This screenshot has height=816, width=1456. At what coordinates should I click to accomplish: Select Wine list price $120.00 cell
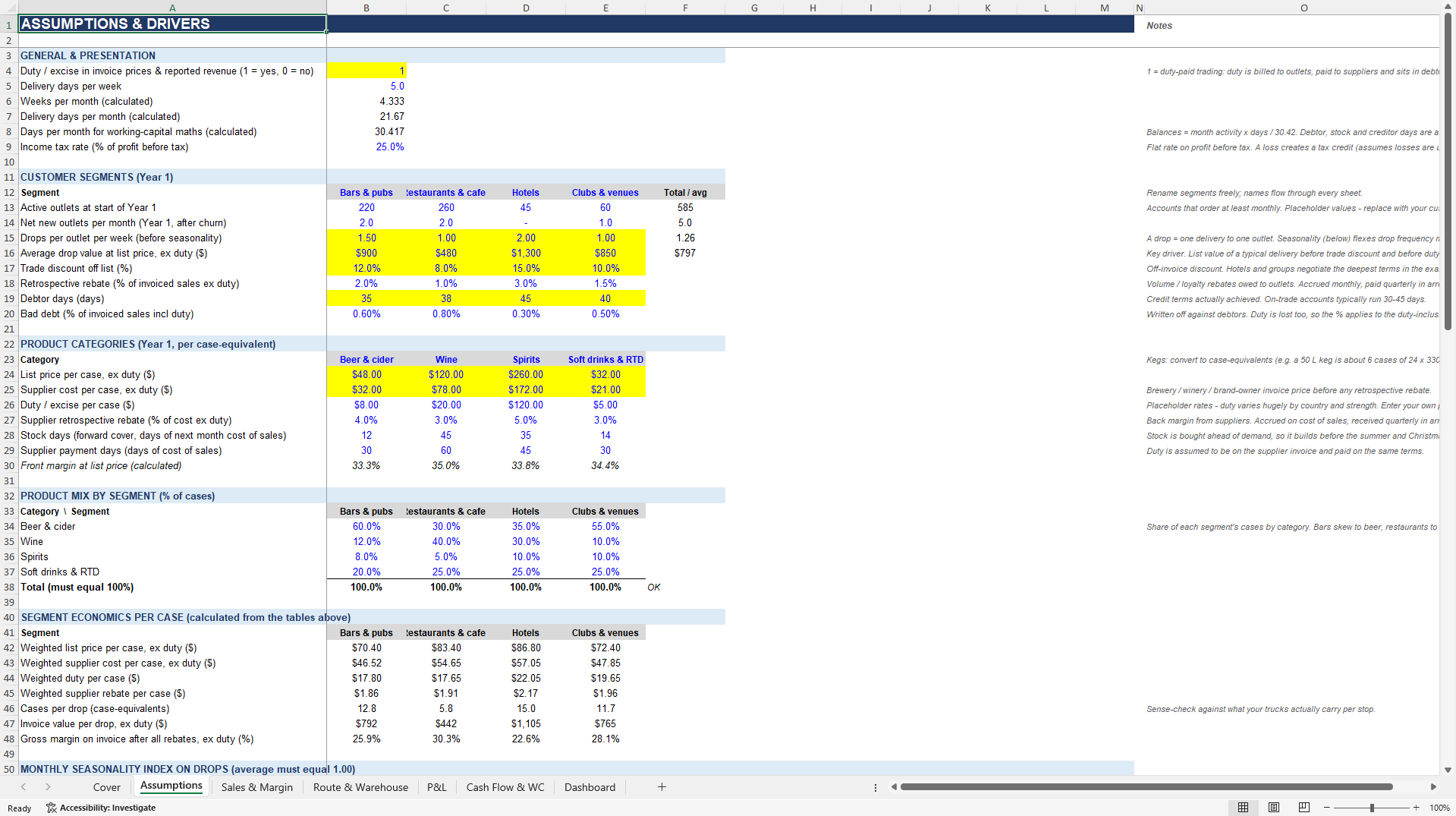click(446, 374)
